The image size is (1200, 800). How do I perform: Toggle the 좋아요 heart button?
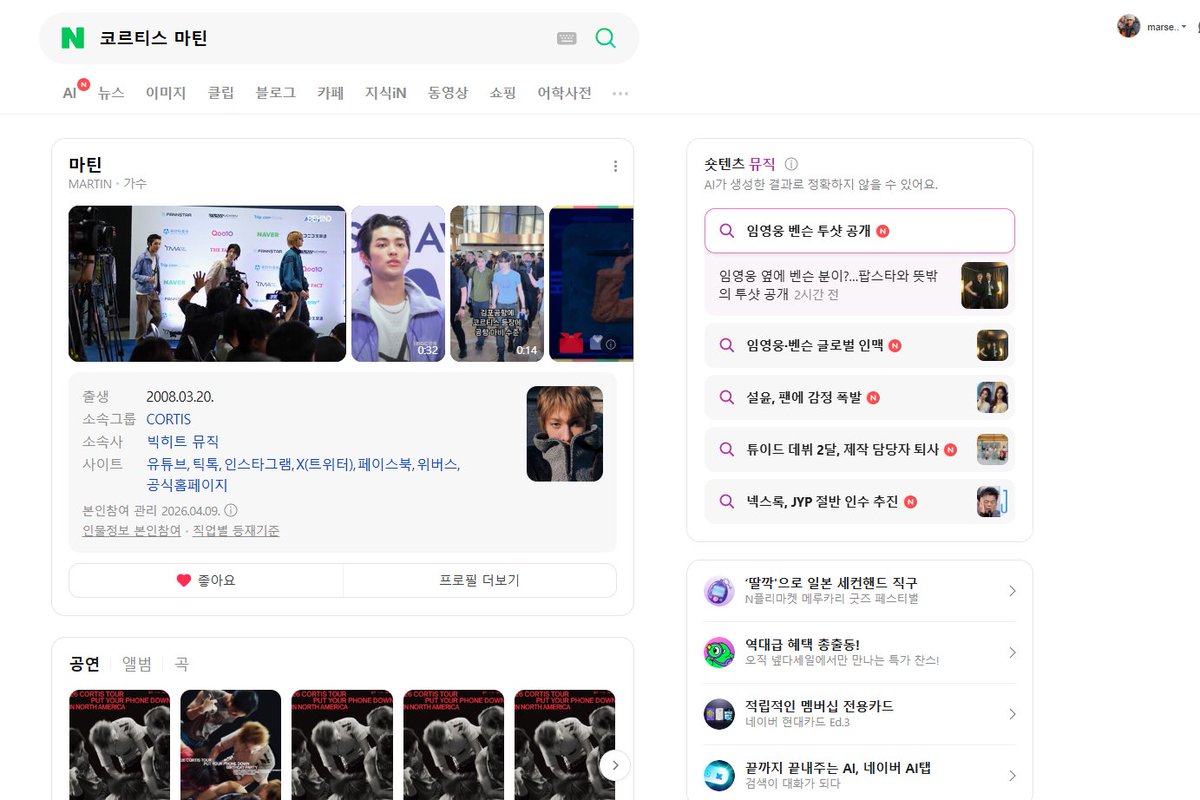click(206, 580)
